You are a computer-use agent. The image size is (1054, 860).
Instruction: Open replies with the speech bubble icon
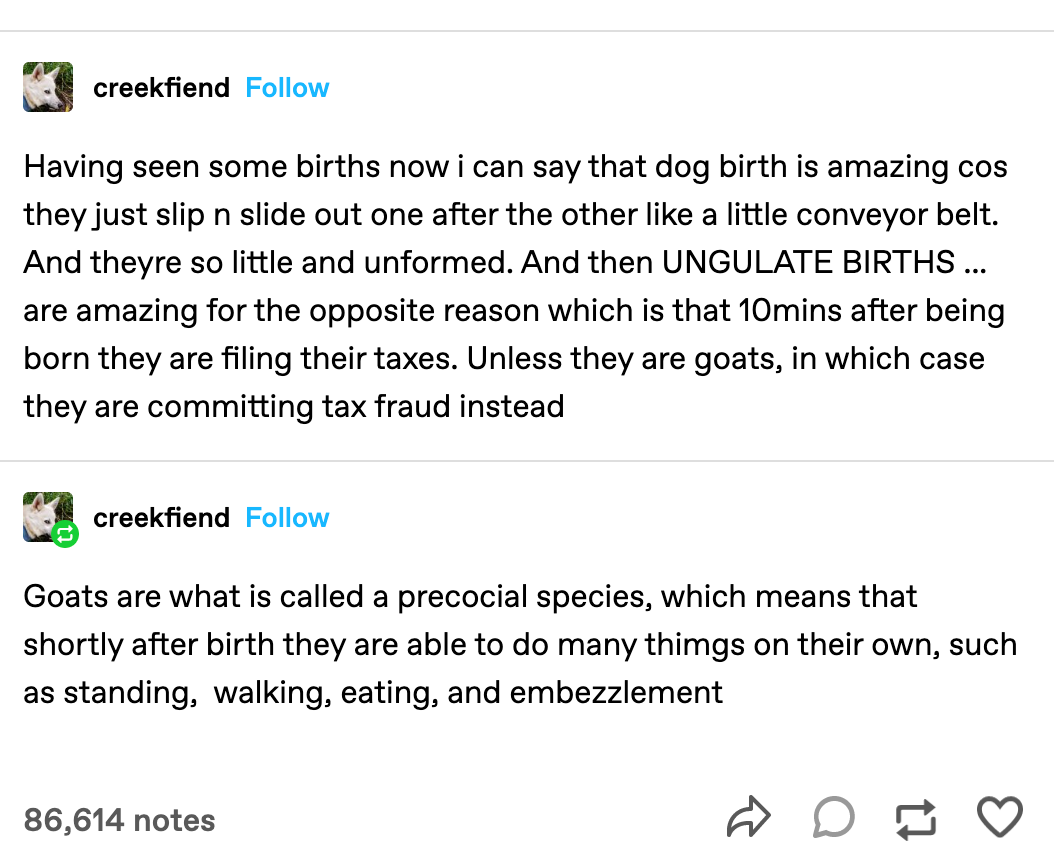[x=832, y=819]
